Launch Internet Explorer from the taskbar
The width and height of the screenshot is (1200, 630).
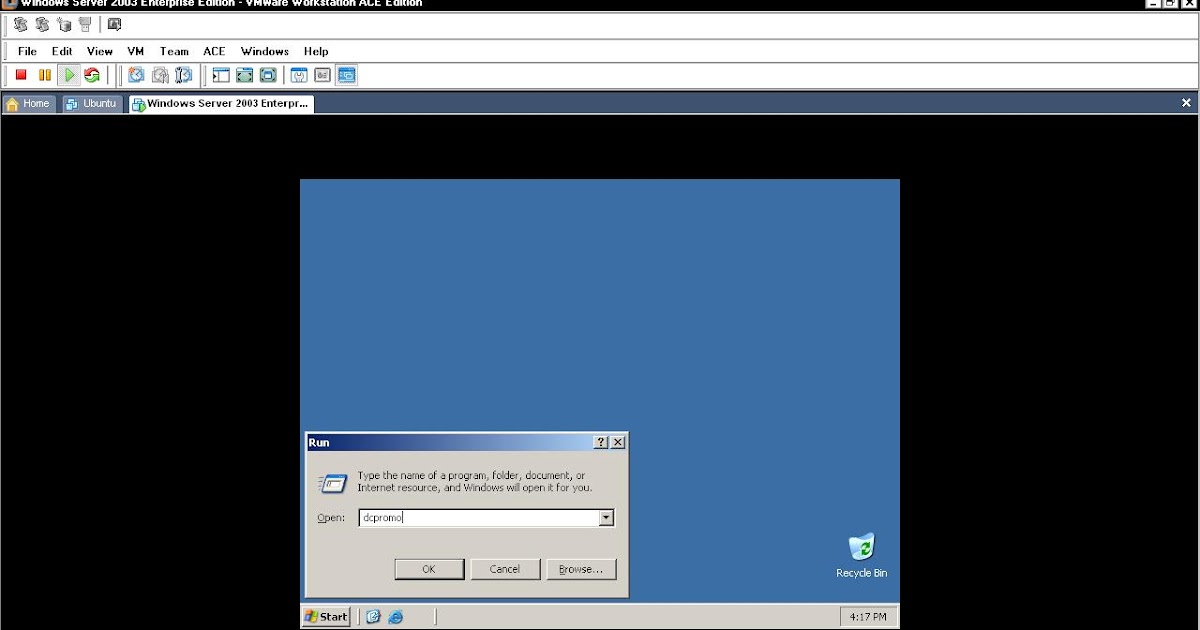395,617
